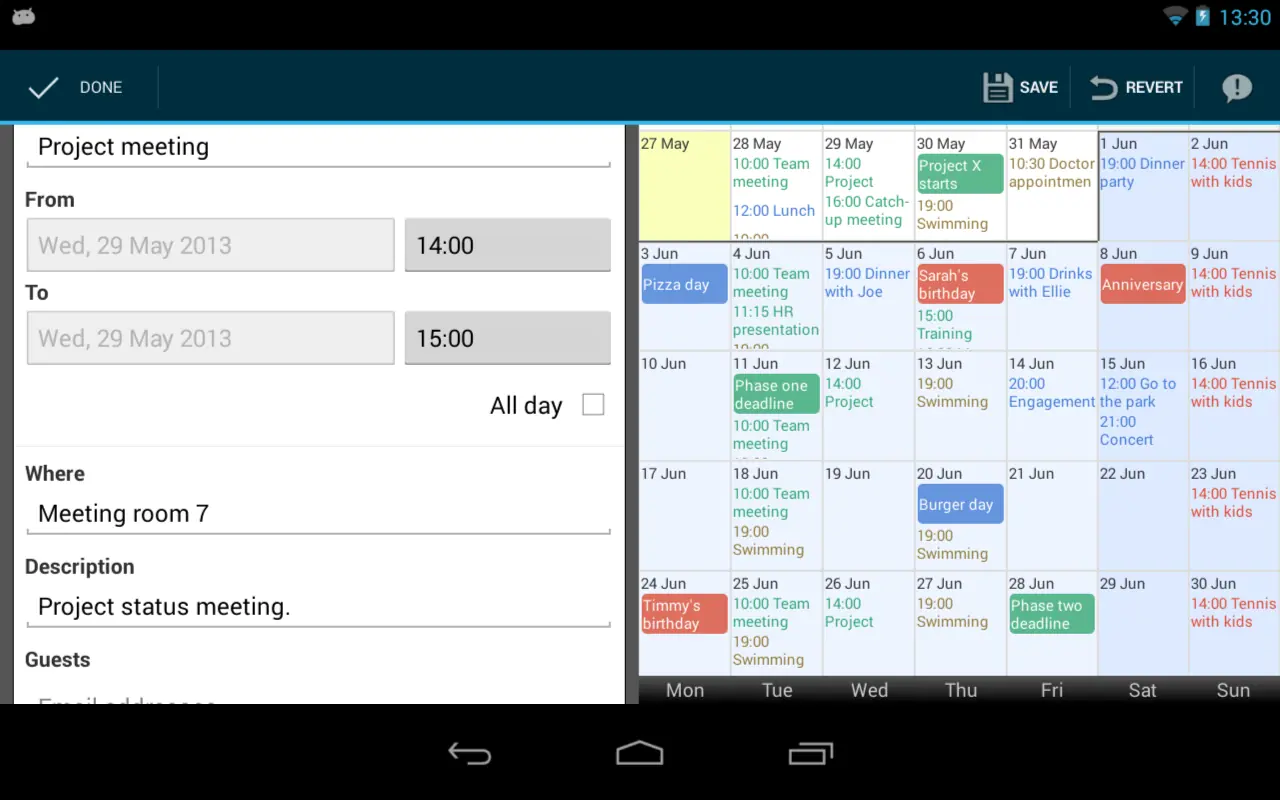Select the 10 Jun day cell
The image size is (1280, 800).
684,406
